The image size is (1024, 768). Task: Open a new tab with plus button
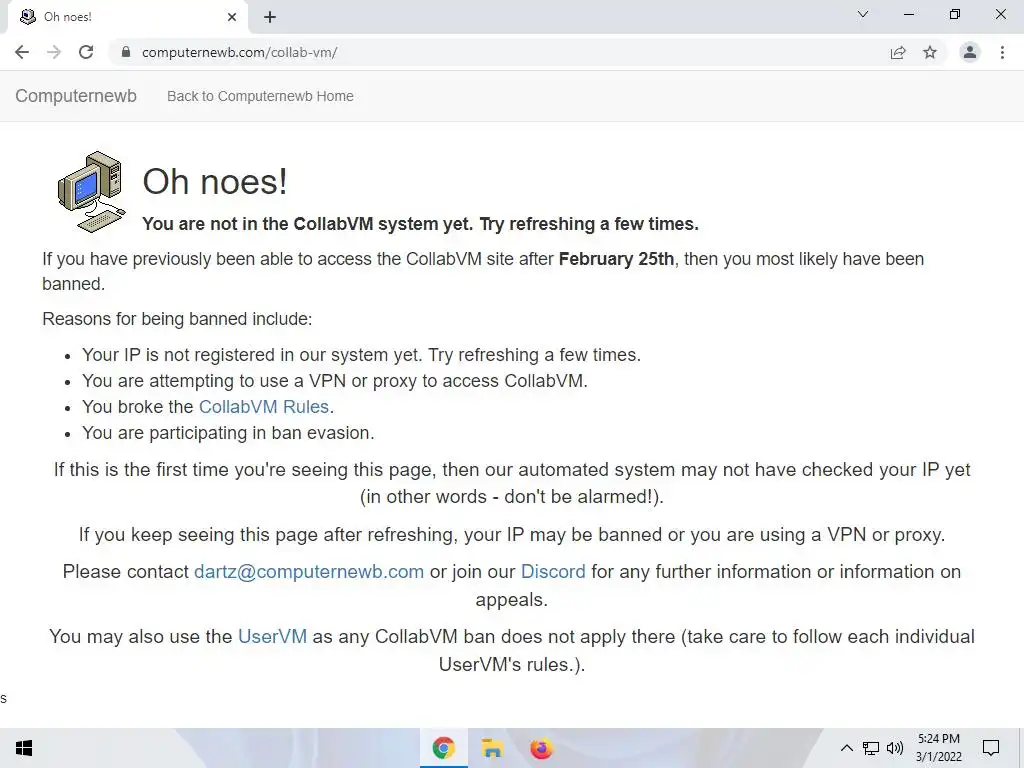pyautogui.click(x=270, y=17)
